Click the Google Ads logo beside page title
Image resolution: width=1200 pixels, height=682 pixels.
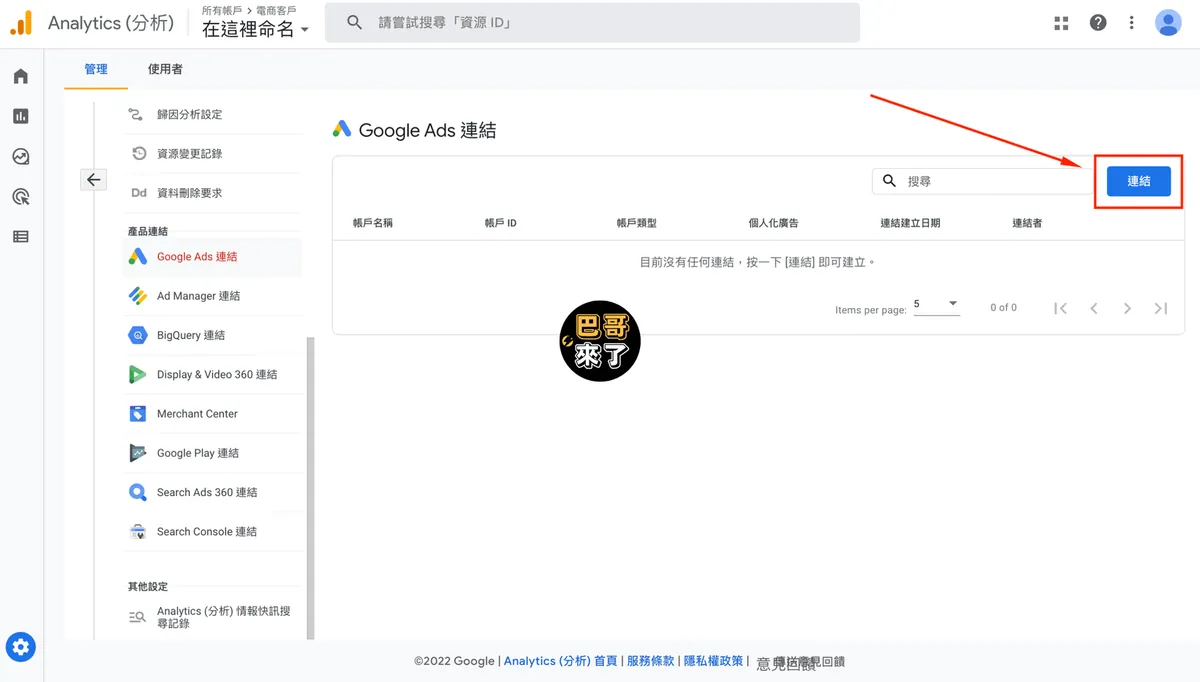[x=342, y=129]
